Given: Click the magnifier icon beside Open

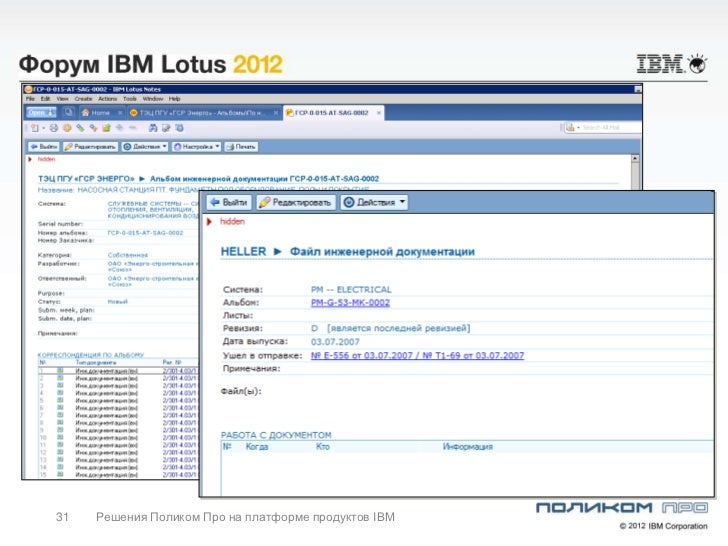Looking at the screenshot, I should click(x=68, y=112).
